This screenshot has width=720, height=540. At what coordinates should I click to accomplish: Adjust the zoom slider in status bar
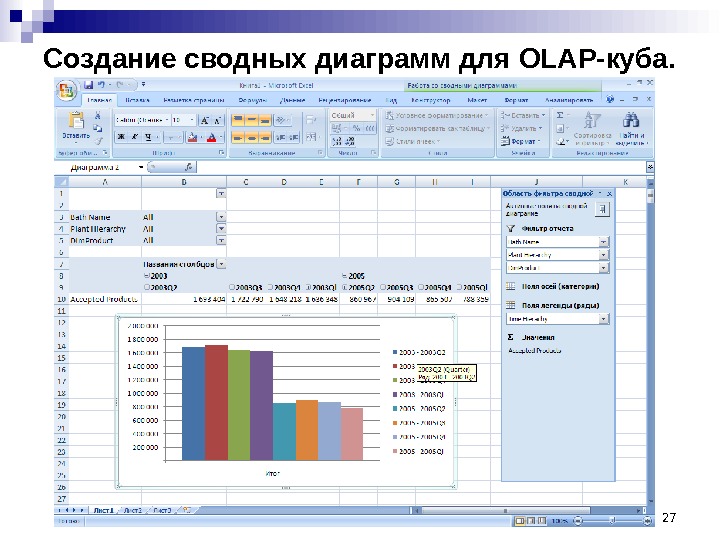pos(612,521)
